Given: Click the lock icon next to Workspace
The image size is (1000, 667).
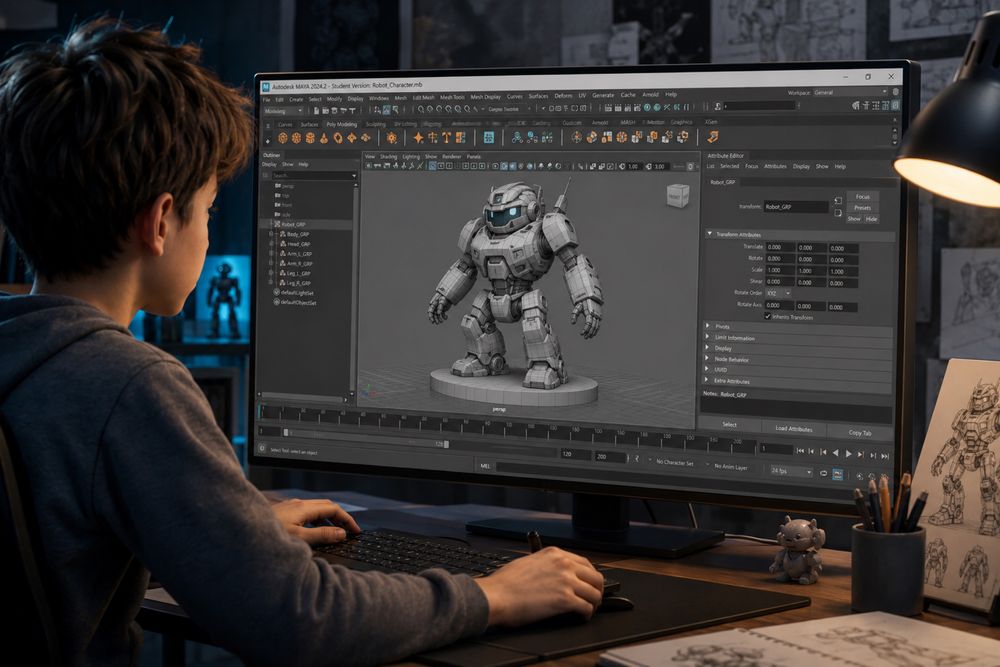Looking at the screenshot, I should tap(895, 92).
